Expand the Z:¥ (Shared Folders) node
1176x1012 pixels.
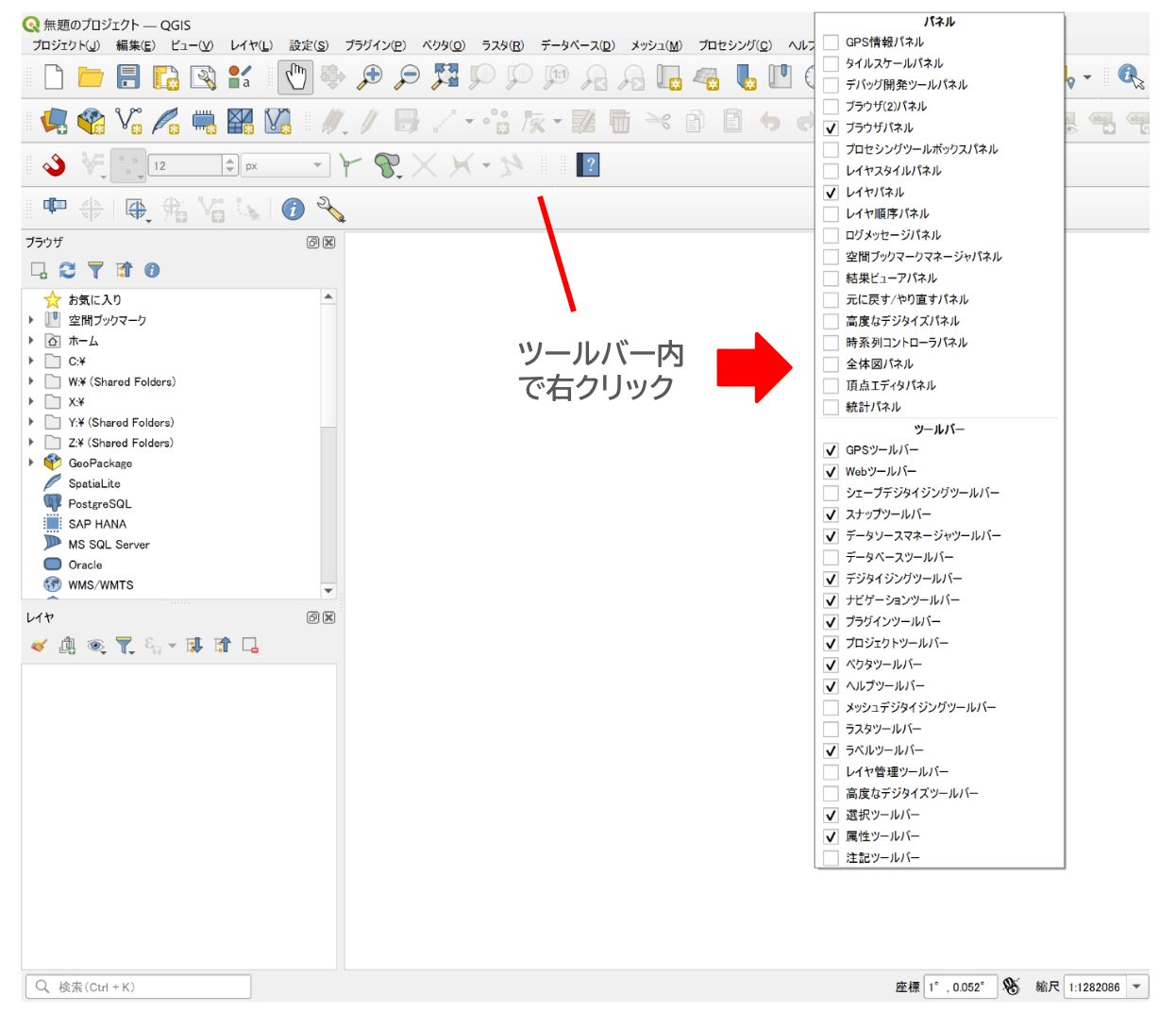pos(31,442)
